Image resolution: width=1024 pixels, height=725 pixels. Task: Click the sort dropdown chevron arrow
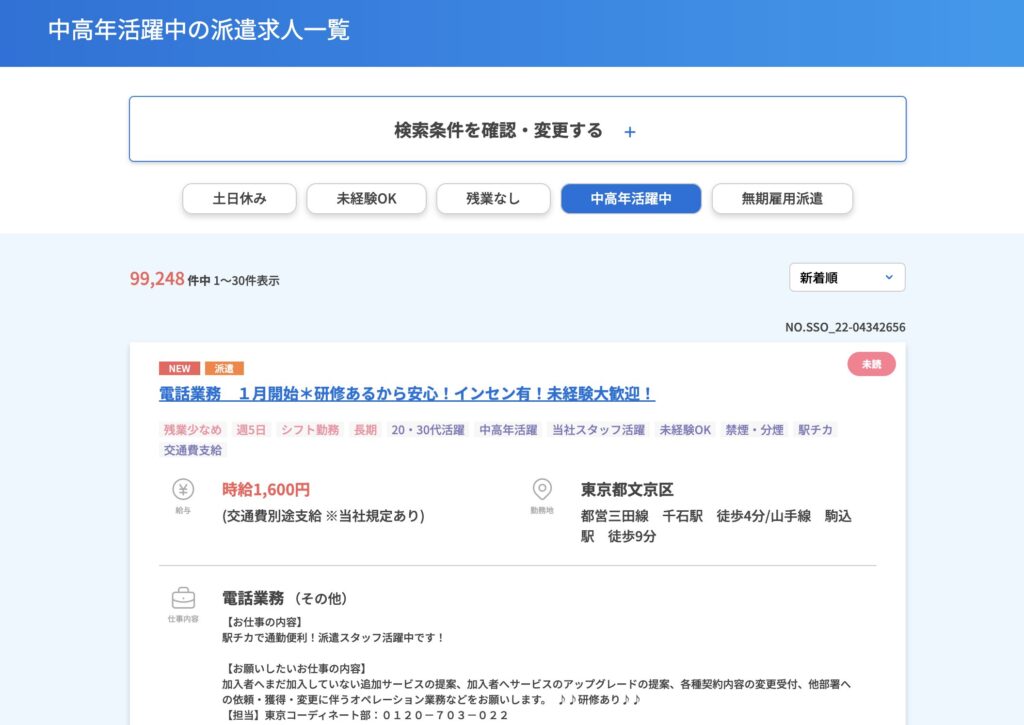pyautogui.click(x=889, y=277)
